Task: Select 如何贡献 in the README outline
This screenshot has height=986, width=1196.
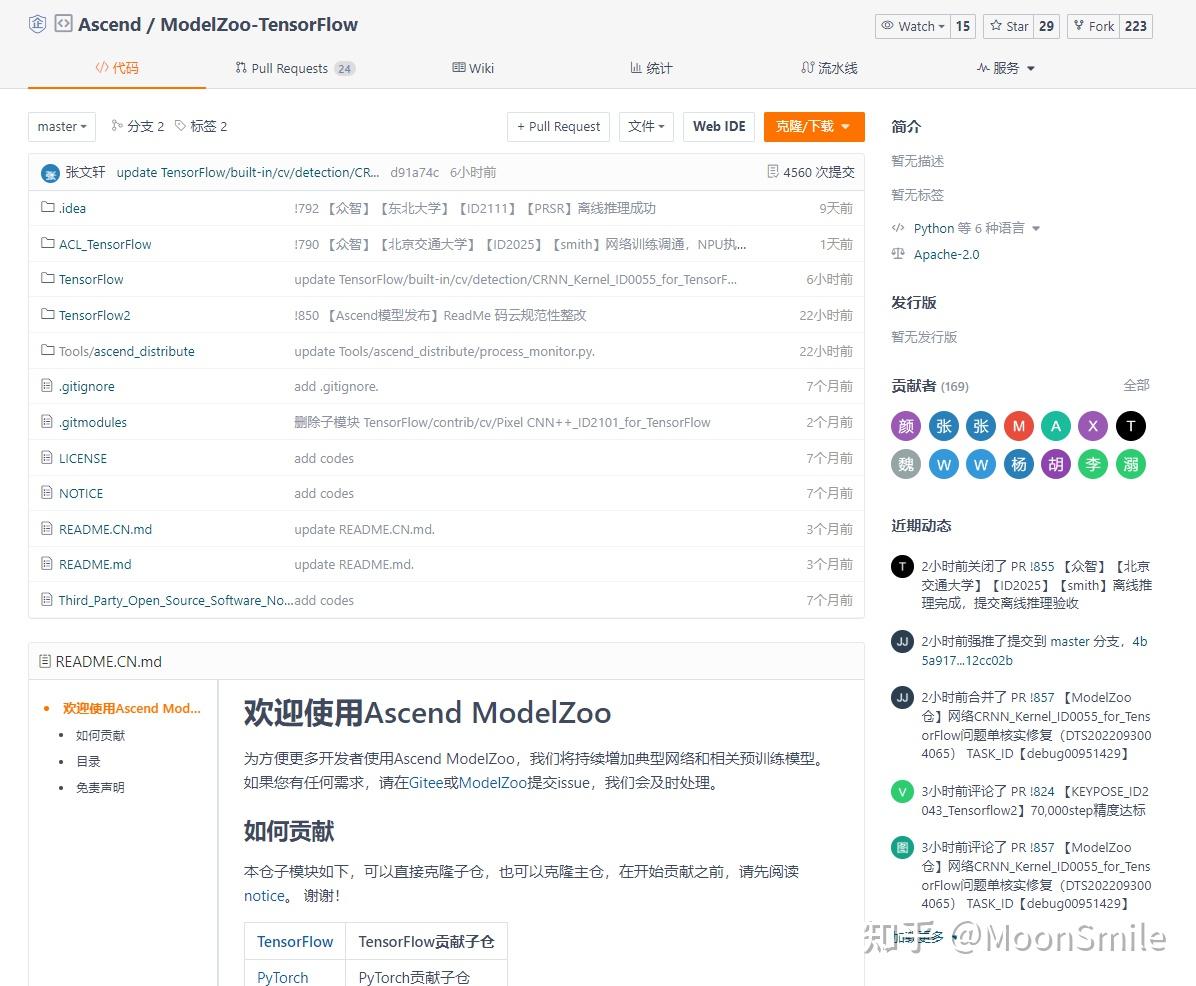Action: click(x=103, y=735)
